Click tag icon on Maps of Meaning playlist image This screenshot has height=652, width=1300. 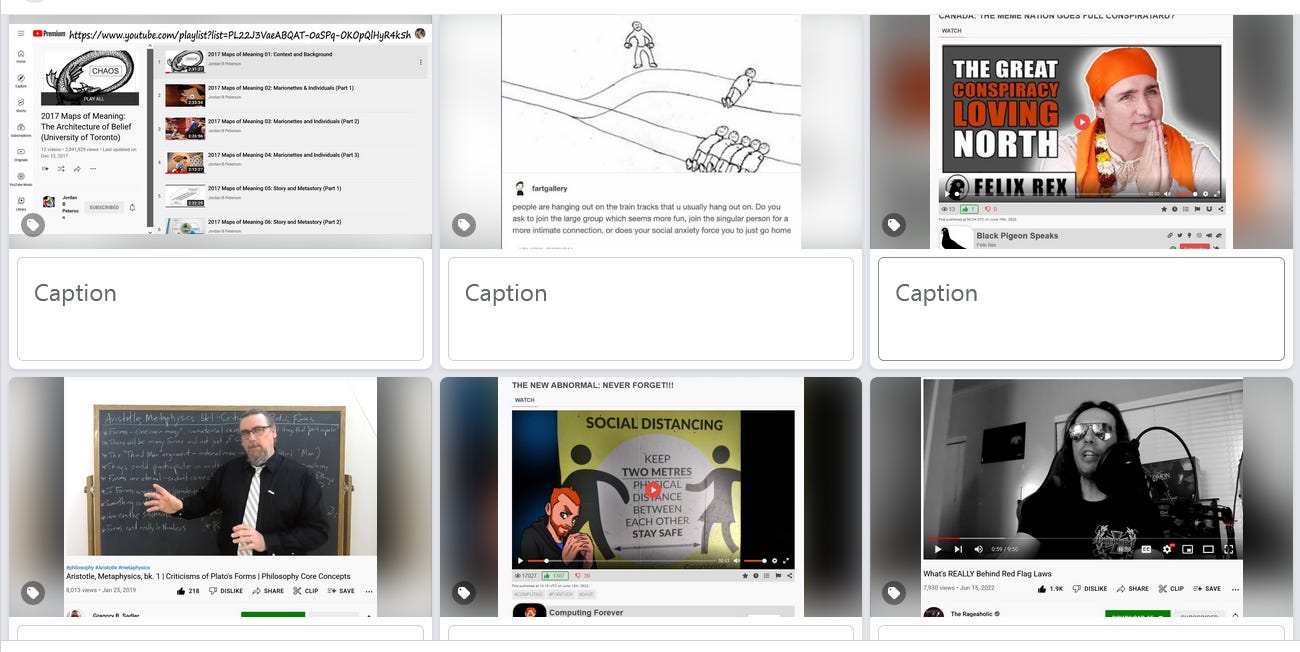click(x=33, y=225)
